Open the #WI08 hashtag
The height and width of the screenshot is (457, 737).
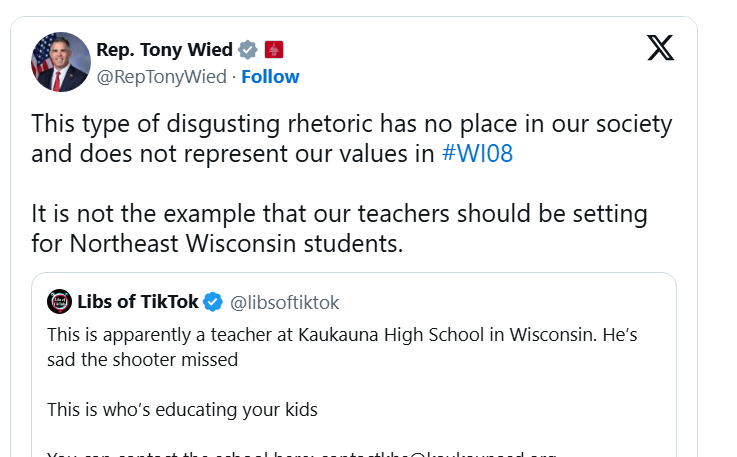[x=477, y=154]
